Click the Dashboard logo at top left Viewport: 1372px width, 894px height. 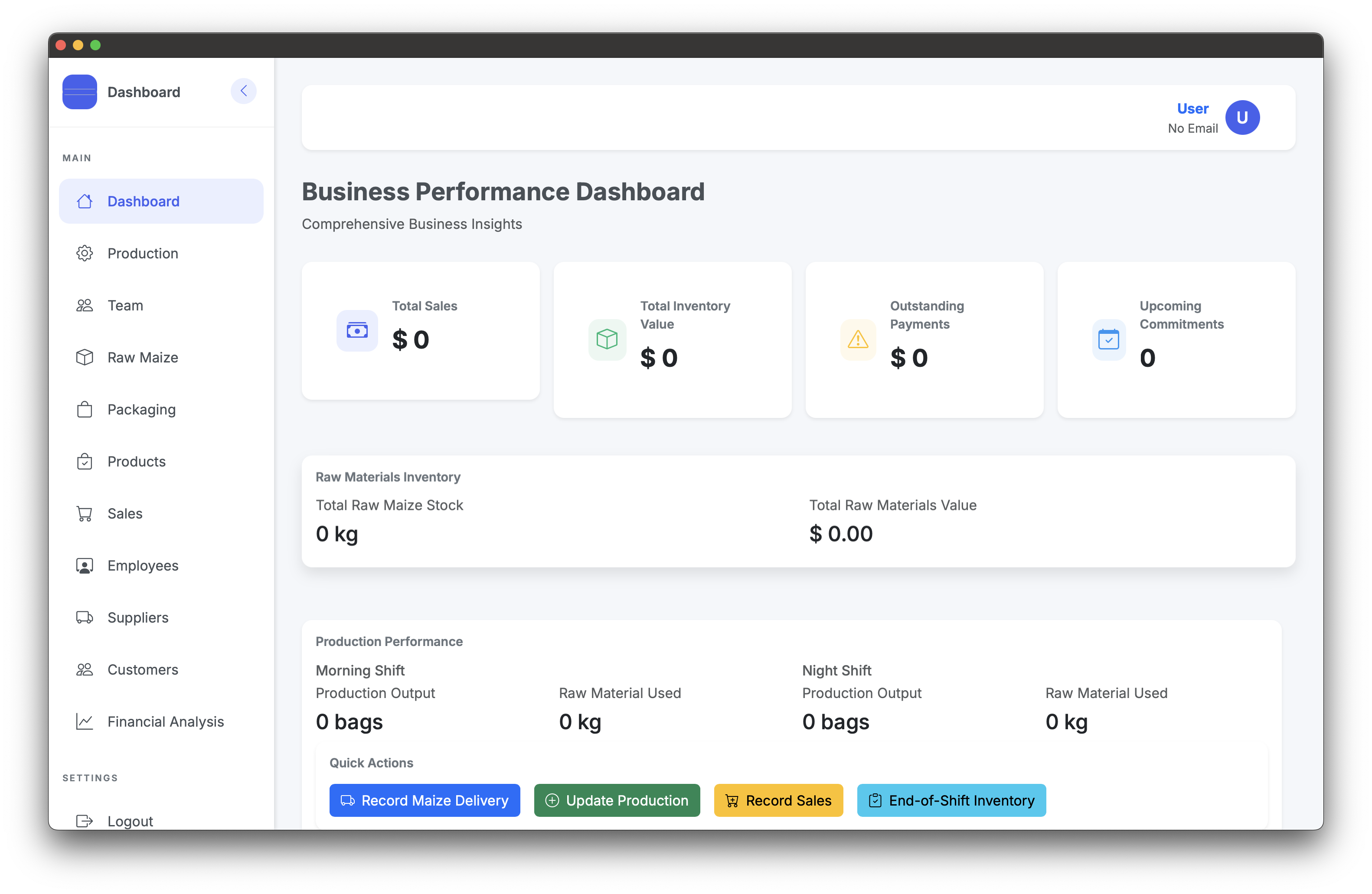point(79,91)
